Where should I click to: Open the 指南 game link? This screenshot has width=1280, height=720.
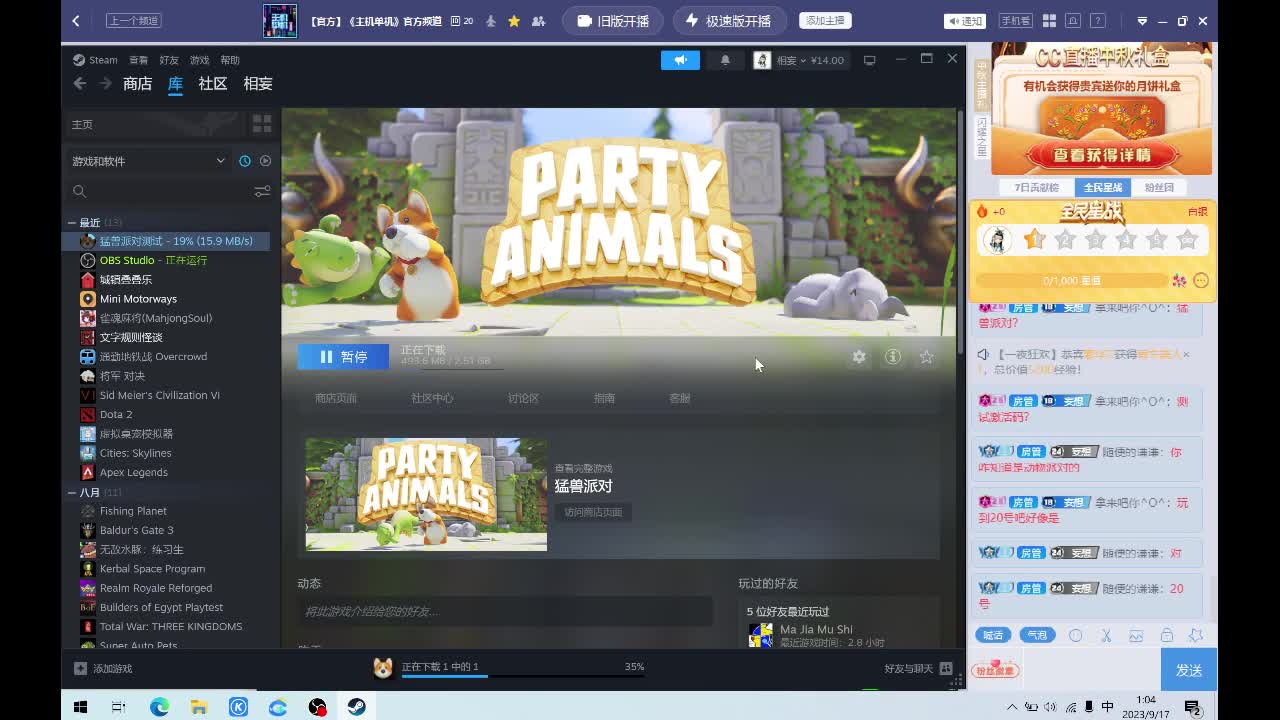(x=604, y=398)
